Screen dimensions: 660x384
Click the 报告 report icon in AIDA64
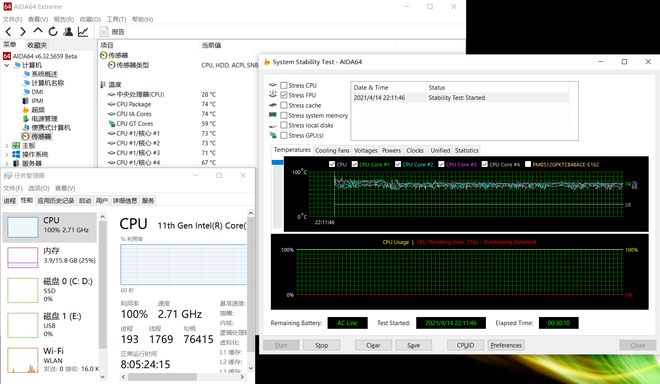pos(112,32)
